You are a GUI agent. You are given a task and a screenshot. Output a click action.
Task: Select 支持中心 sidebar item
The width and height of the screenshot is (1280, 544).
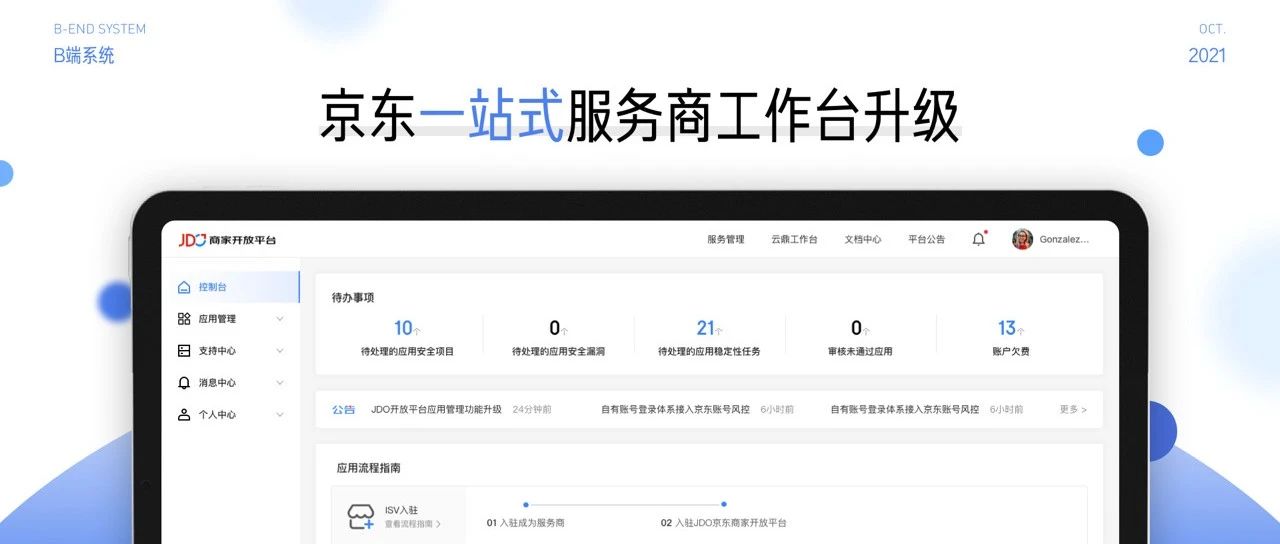click(230, 351)
